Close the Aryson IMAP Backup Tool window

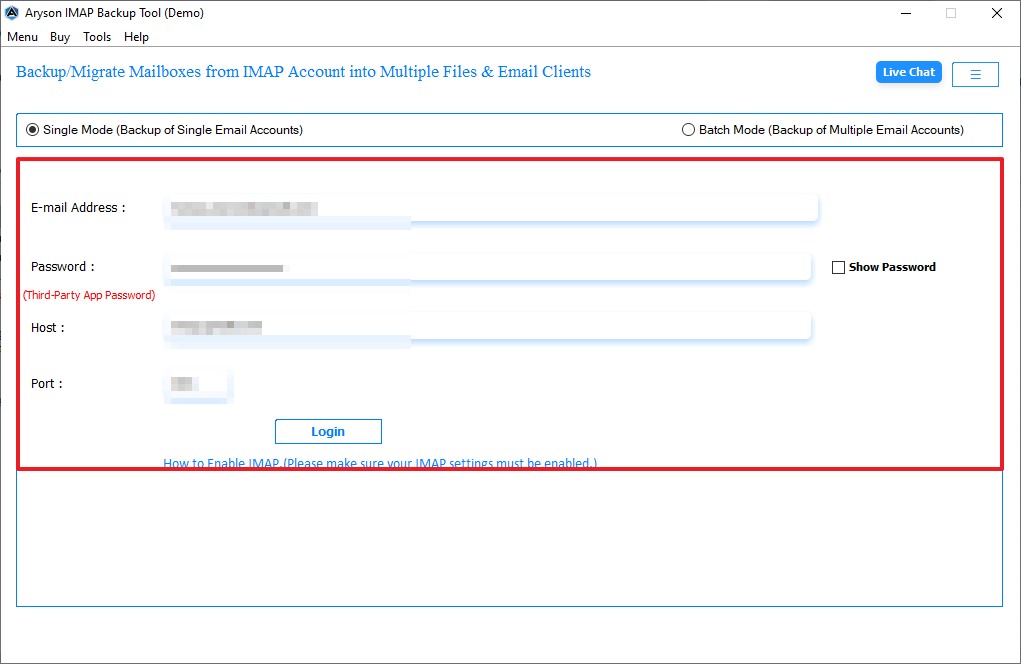(x=996, y=13)
